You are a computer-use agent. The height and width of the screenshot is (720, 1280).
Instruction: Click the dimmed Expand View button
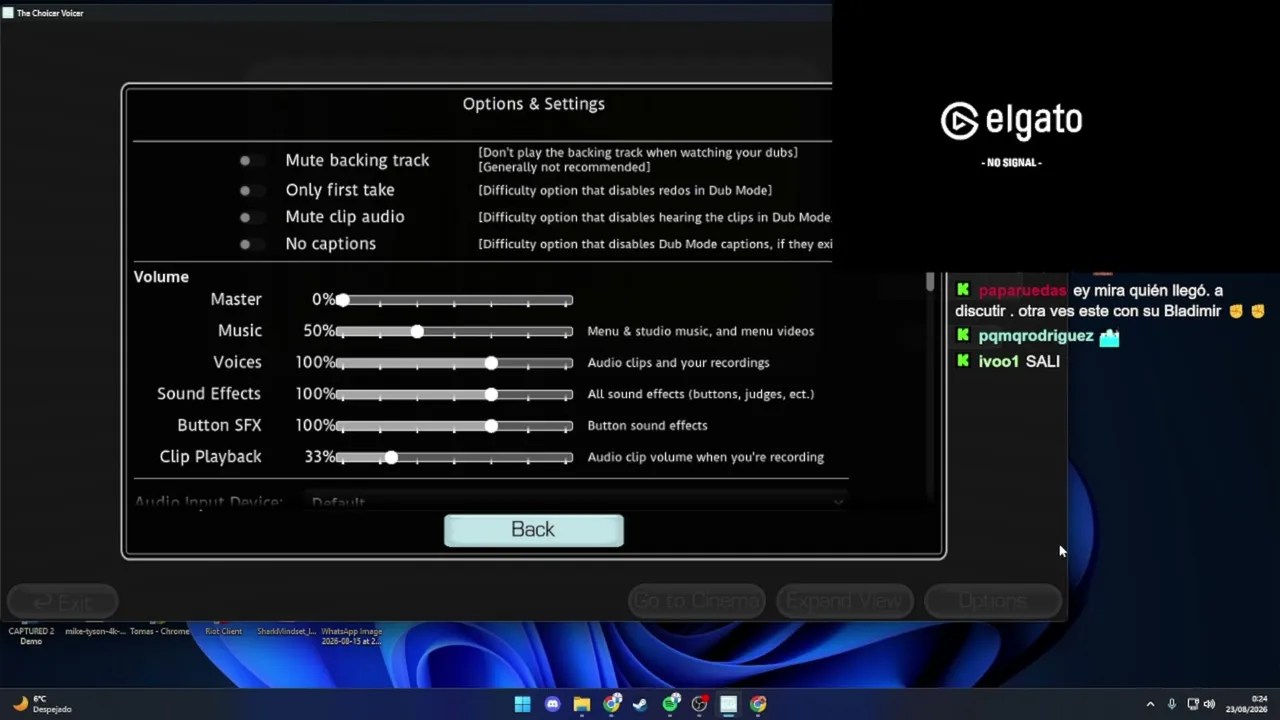point(844,601)
